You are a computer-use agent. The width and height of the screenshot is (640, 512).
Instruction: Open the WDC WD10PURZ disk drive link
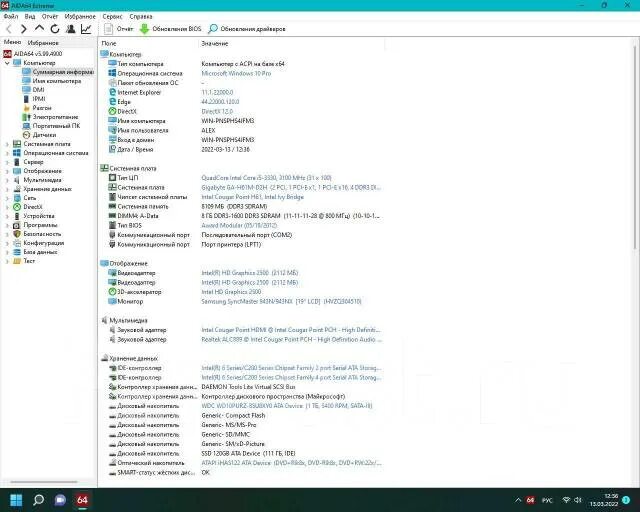287,406
